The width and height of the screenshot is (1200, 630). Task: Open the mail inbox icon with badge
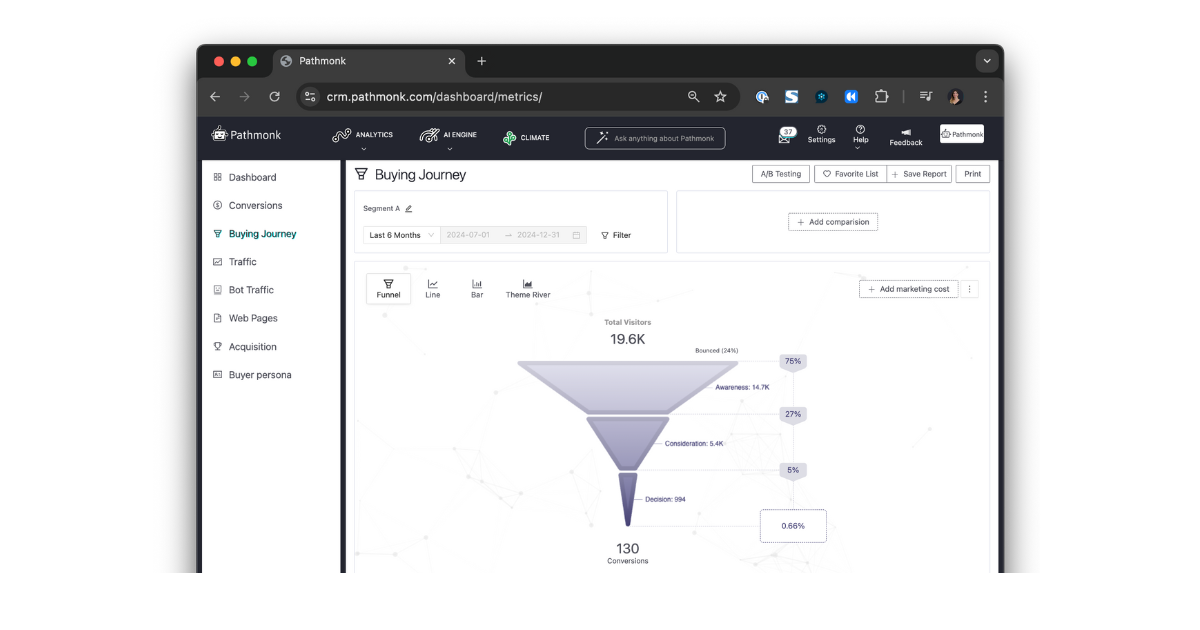(x=786, y=137)
